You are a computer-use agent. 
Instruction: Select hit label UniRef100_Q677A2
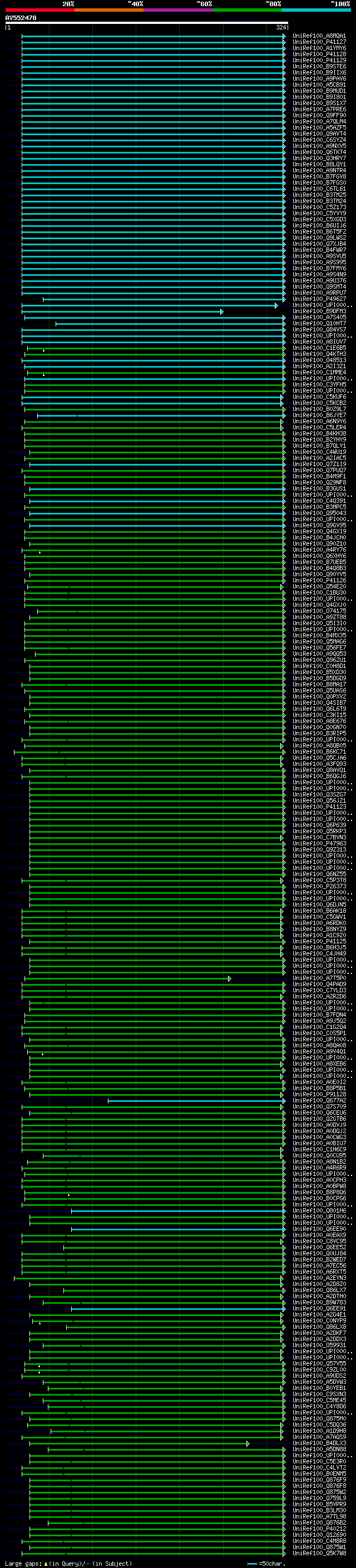[x=319, y=1101]
